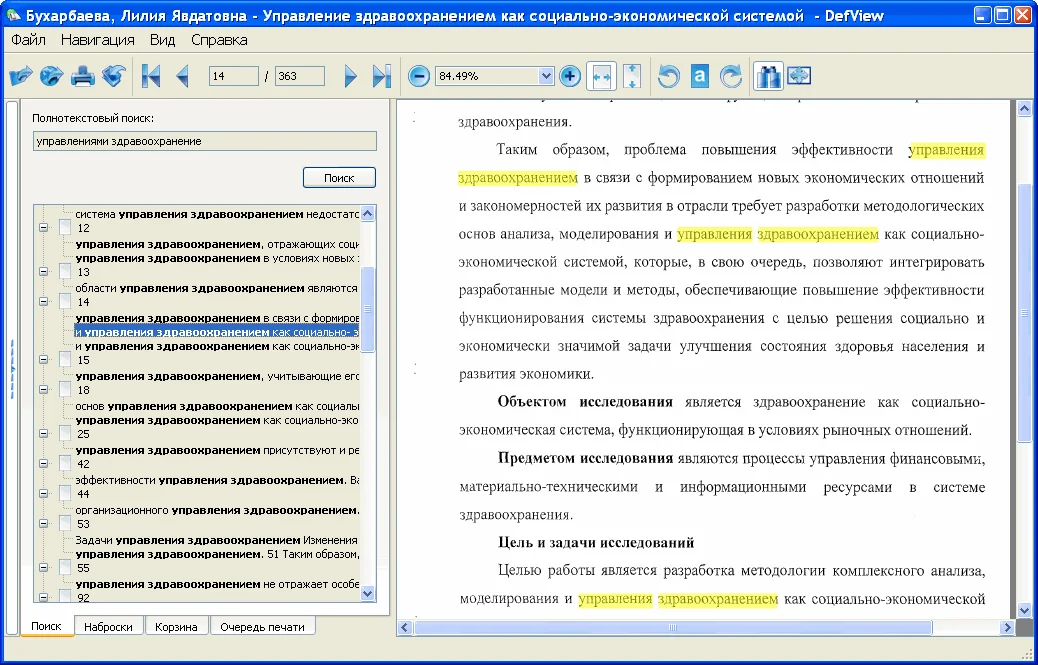Open search using the binoculars icon

768,75
